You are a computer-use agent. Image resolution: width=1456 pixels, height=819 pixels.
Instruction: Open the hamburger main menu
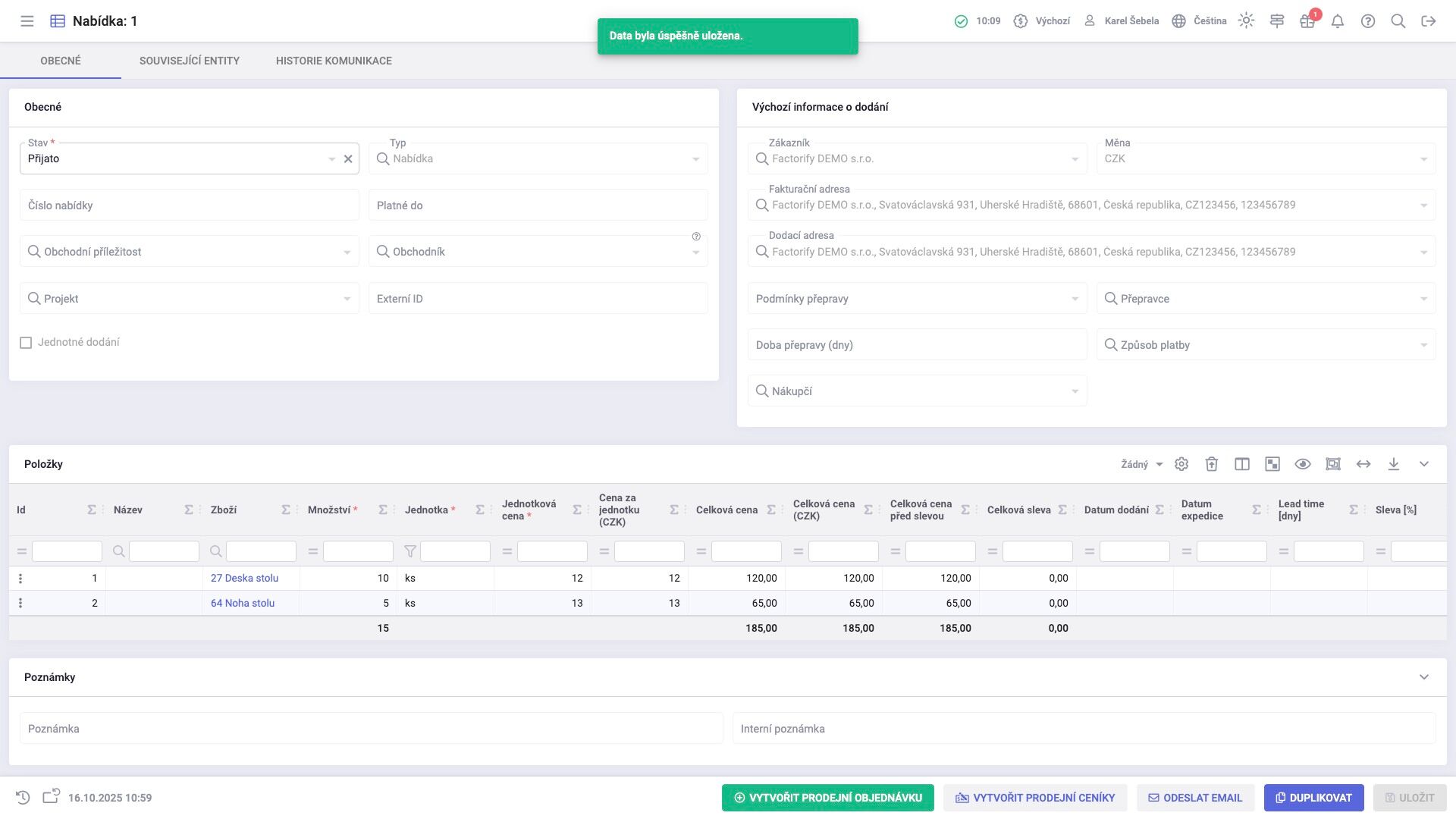27,21
